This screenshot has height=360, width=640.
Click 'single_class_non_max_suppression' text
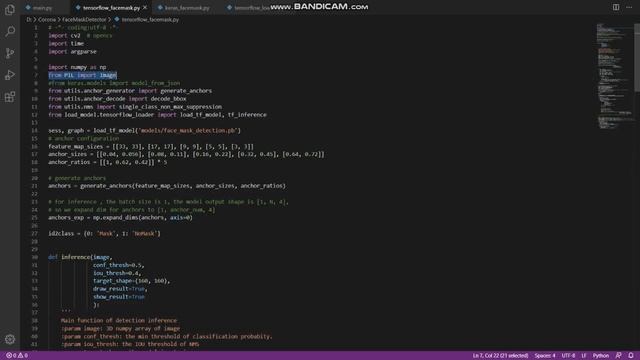(x=170, y=107)
